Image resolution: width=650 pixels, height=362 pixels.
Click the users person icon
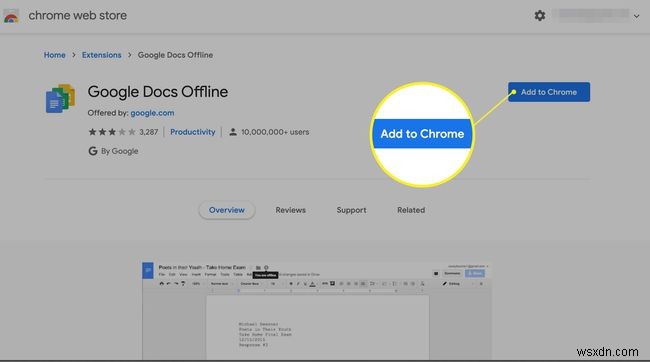(233, 132)
